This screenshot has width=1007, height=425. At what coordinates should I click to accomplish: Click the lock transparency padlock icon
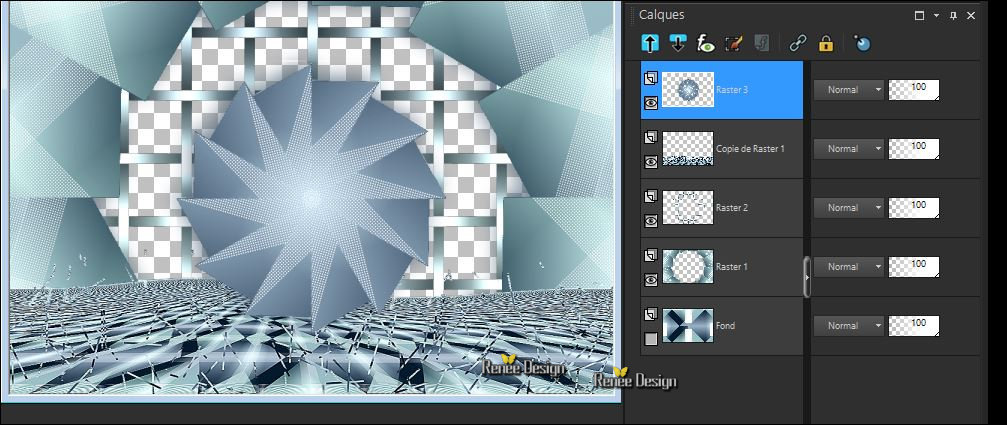825,44
